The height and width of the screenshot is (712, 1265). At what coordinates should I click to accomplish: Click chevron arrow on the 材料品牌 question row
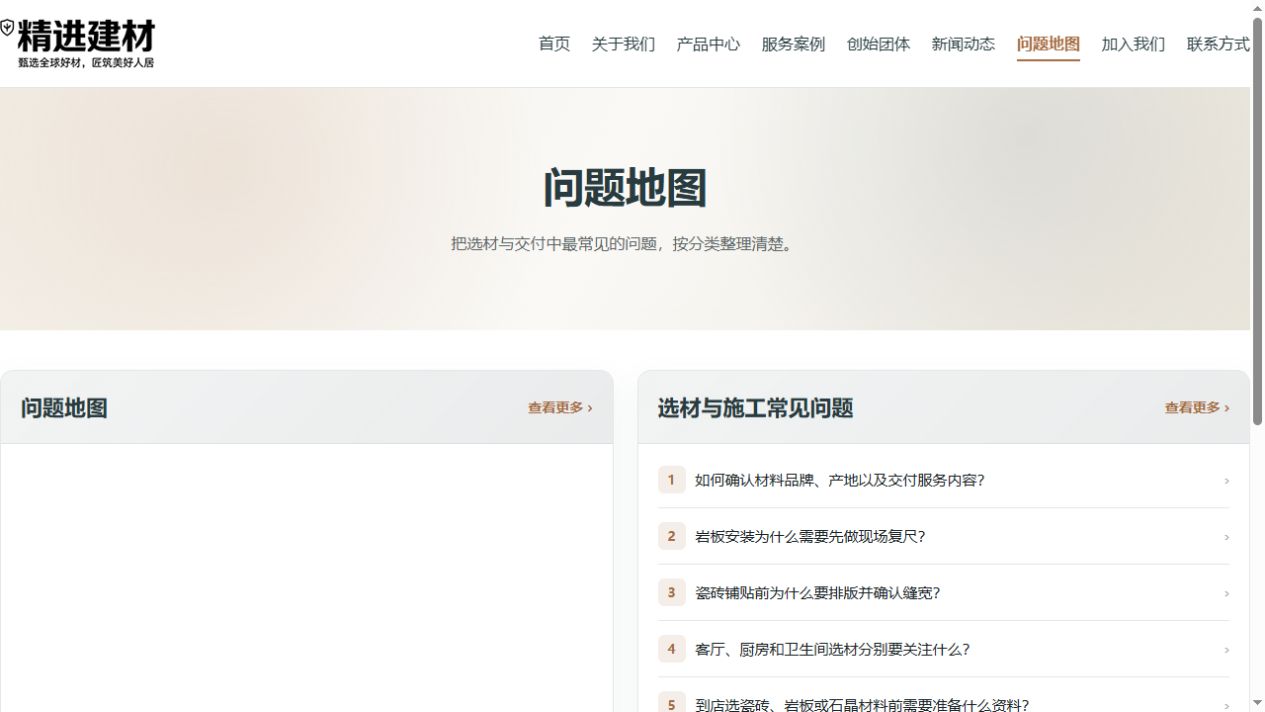click(1226, 481)
